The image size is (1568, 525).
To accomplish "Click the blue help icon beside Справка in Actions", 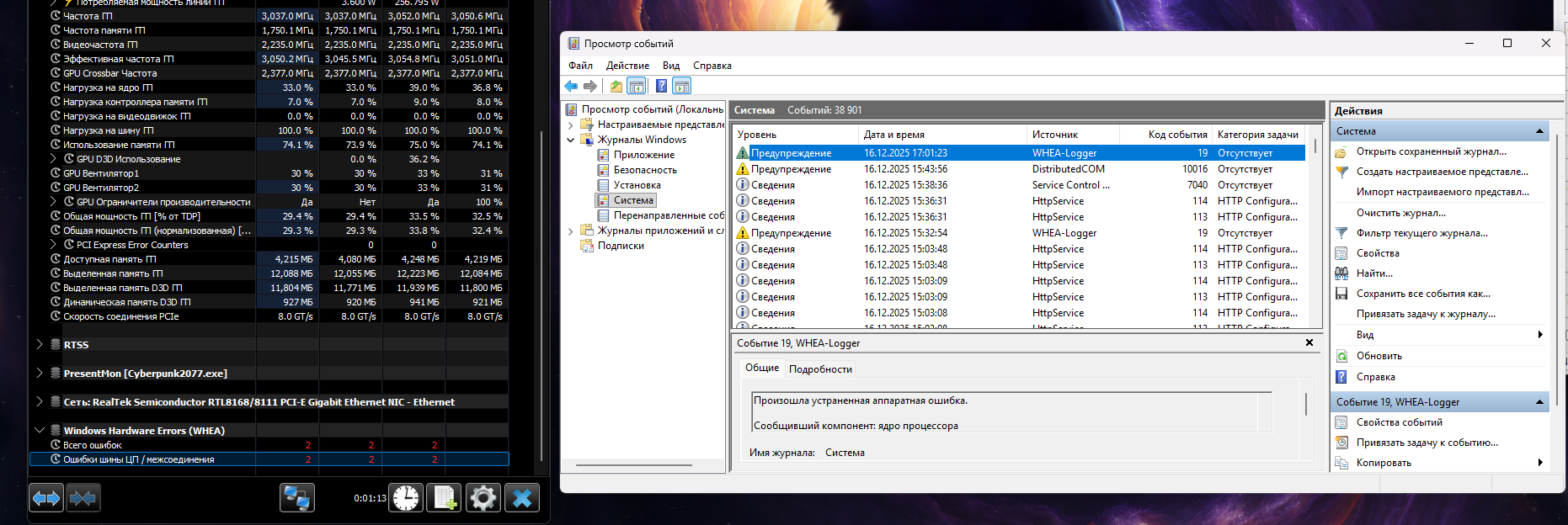I will (1341, 377).
